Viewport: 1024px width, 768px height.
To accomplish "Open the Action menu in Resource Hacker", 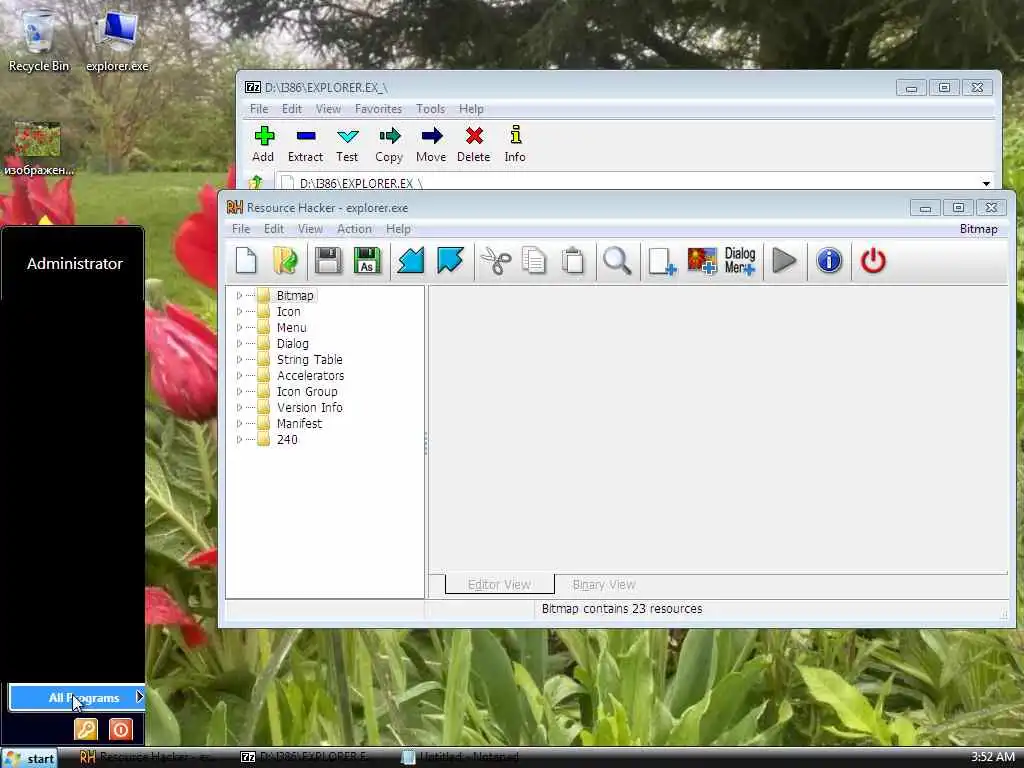I will click(x=354, y=229).
